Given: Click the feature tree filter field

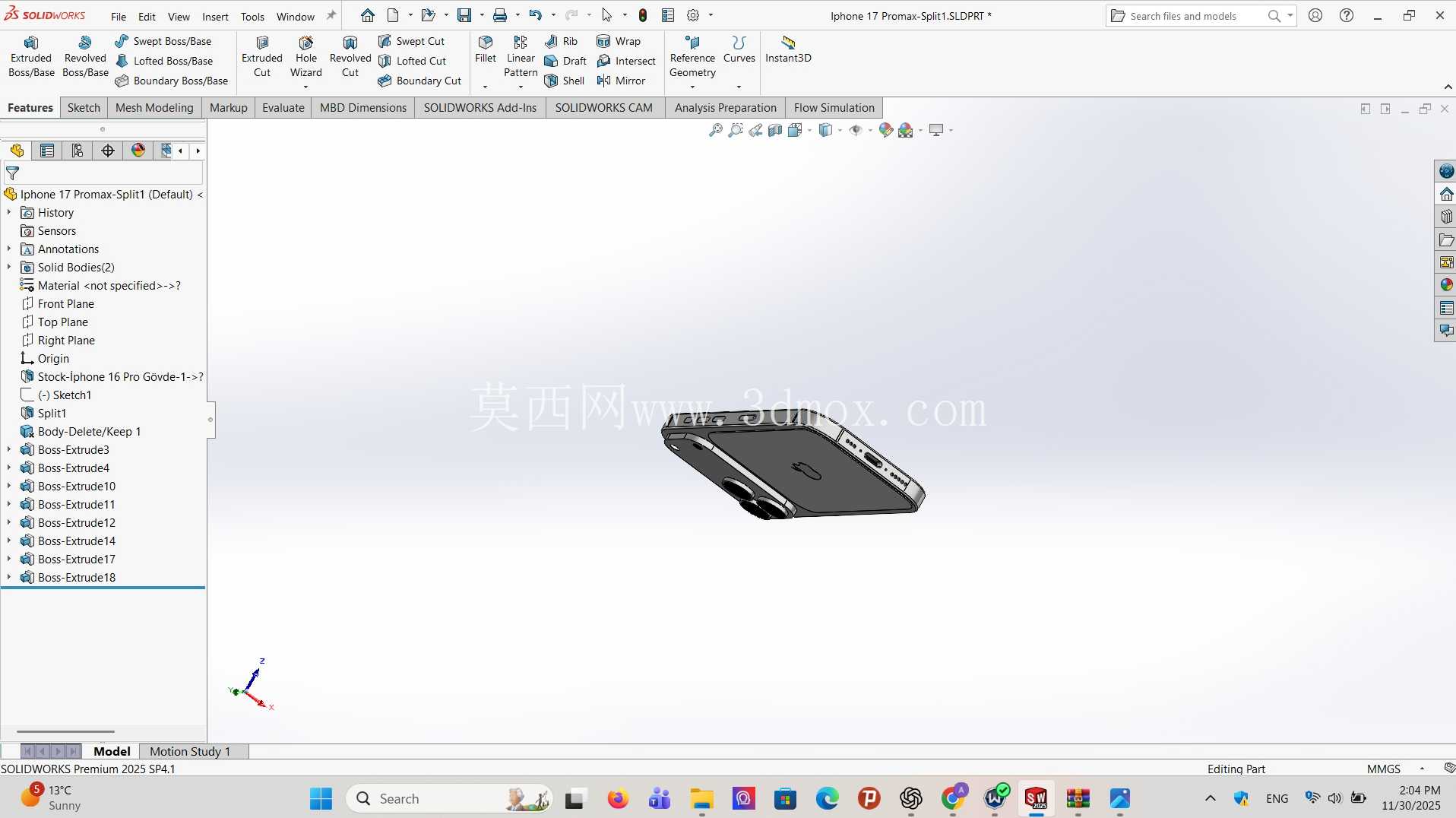Looking at the screenshot, I should pyautogui.click(x=103, y=173).
